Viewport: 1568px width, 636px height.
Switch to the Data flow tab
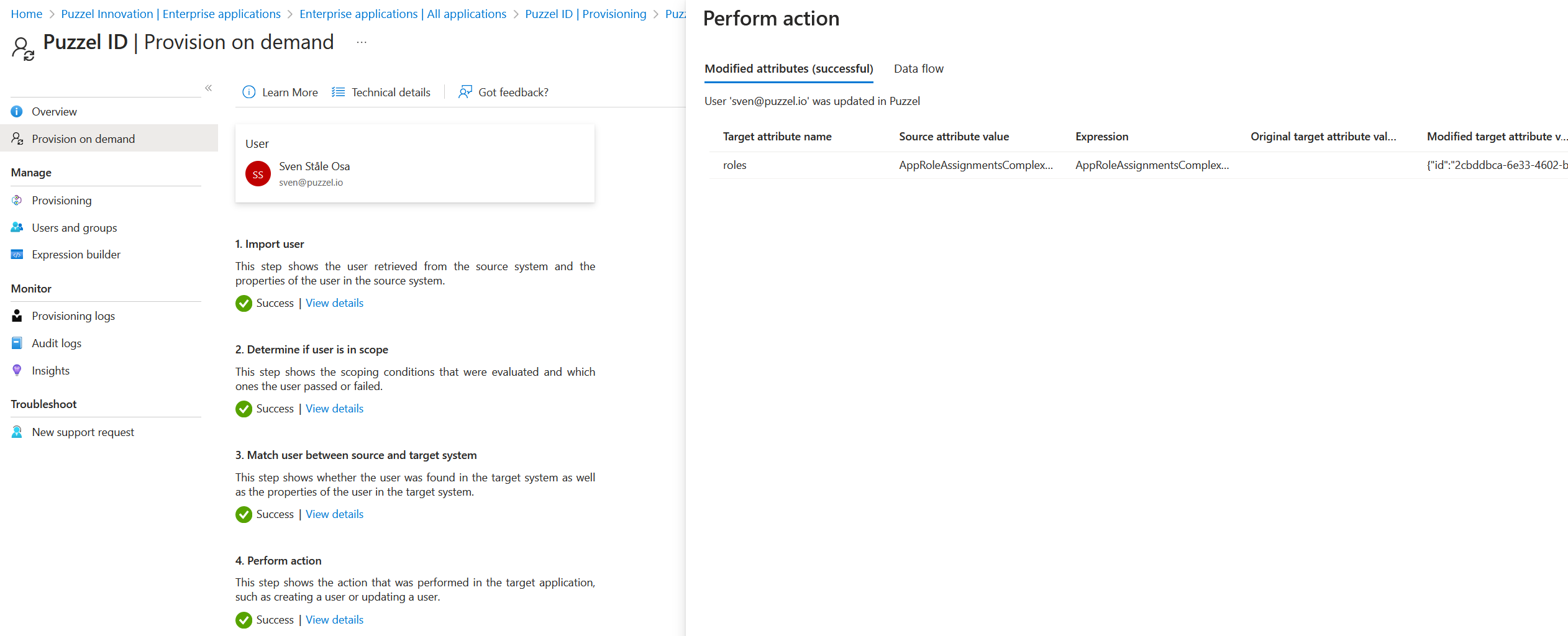tap(918, 69)
